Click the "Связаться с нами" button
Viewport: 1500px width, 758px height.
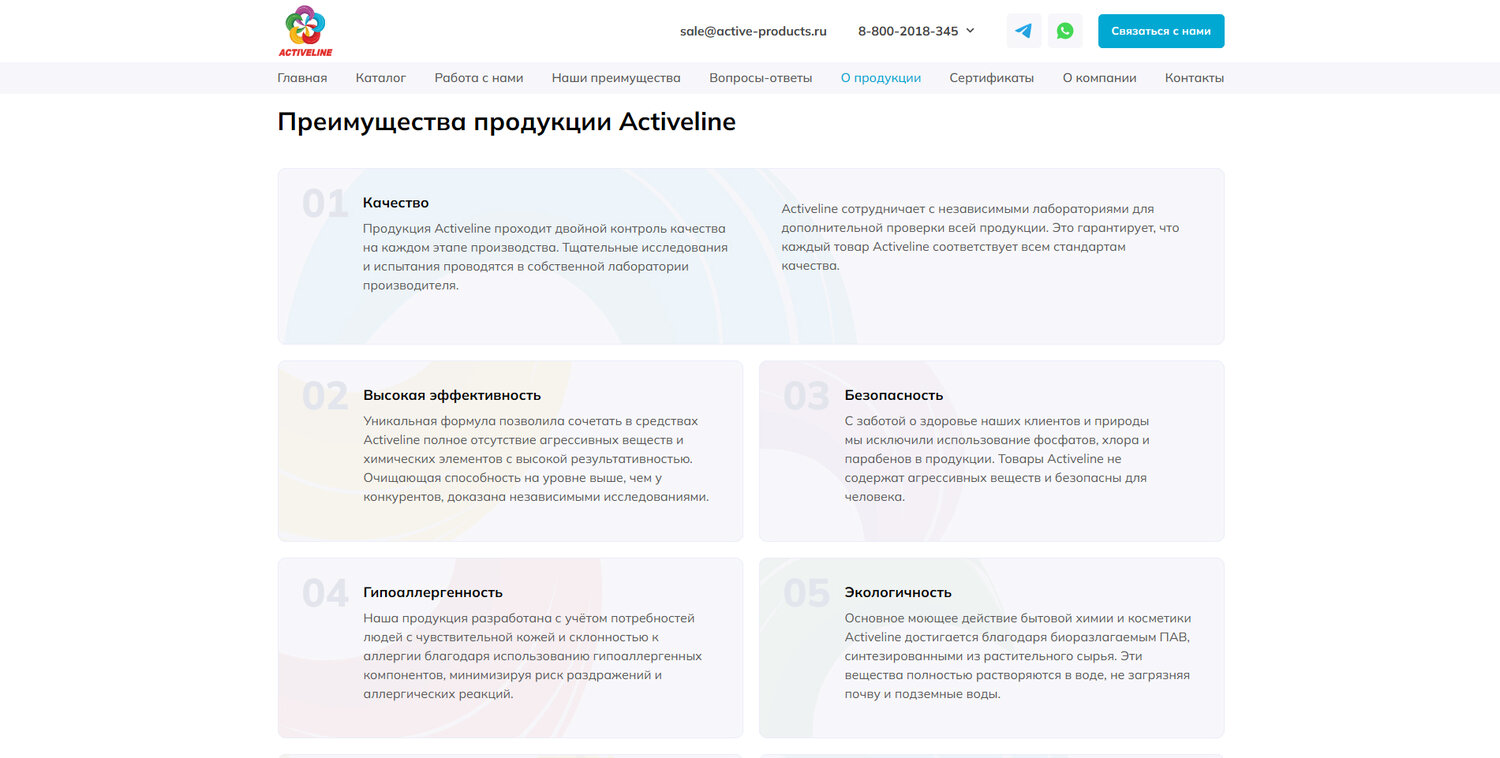pos(1161,31)
